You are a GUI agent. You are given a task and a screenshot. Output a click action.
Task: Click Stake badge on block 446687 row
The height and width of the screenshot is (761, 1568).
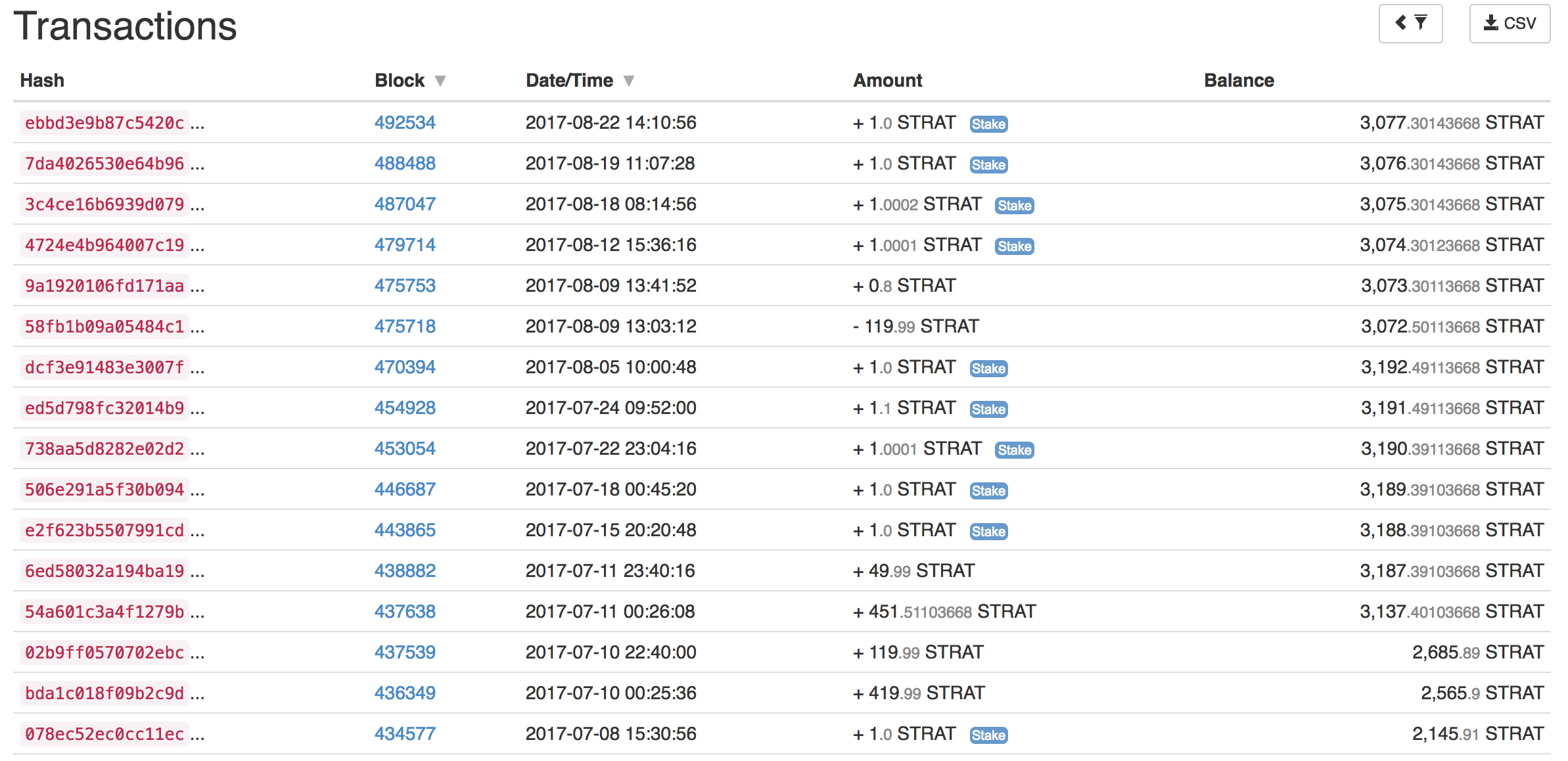988,491
